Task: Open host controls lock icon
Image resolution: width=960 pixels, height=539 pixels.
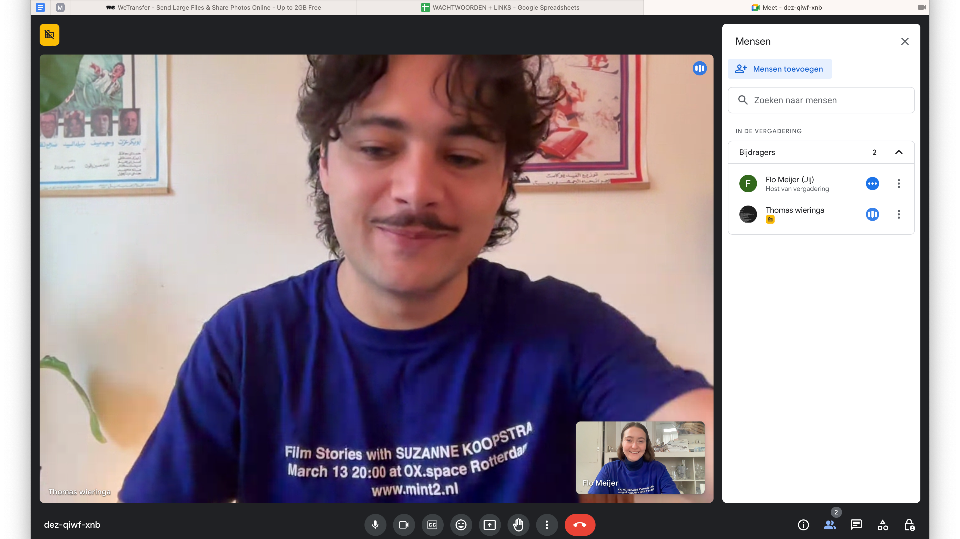Action: pyautogui.click(x=910, y=525)
